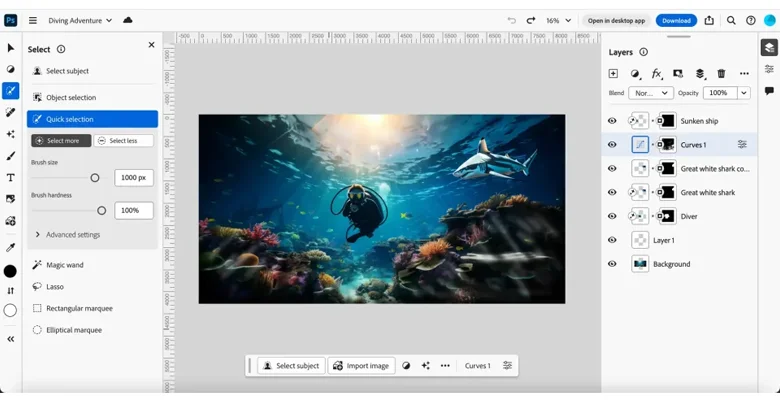780x400 pixels.
Task: Open the Diving Adventure document dropdown
Action: [x=80, y=20]
